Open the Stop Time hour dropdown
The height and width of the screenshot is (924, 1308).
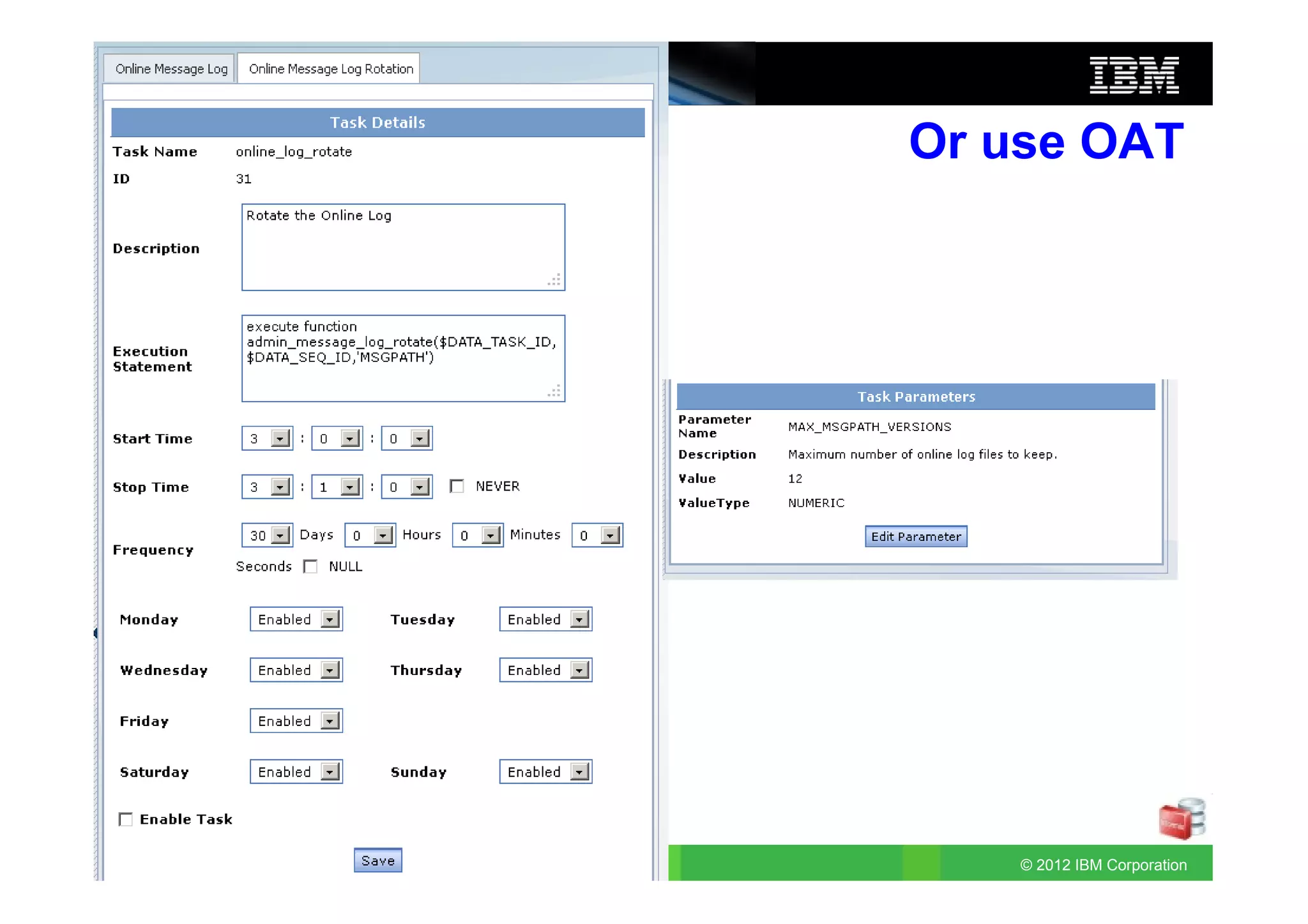(x=267, y=487)
